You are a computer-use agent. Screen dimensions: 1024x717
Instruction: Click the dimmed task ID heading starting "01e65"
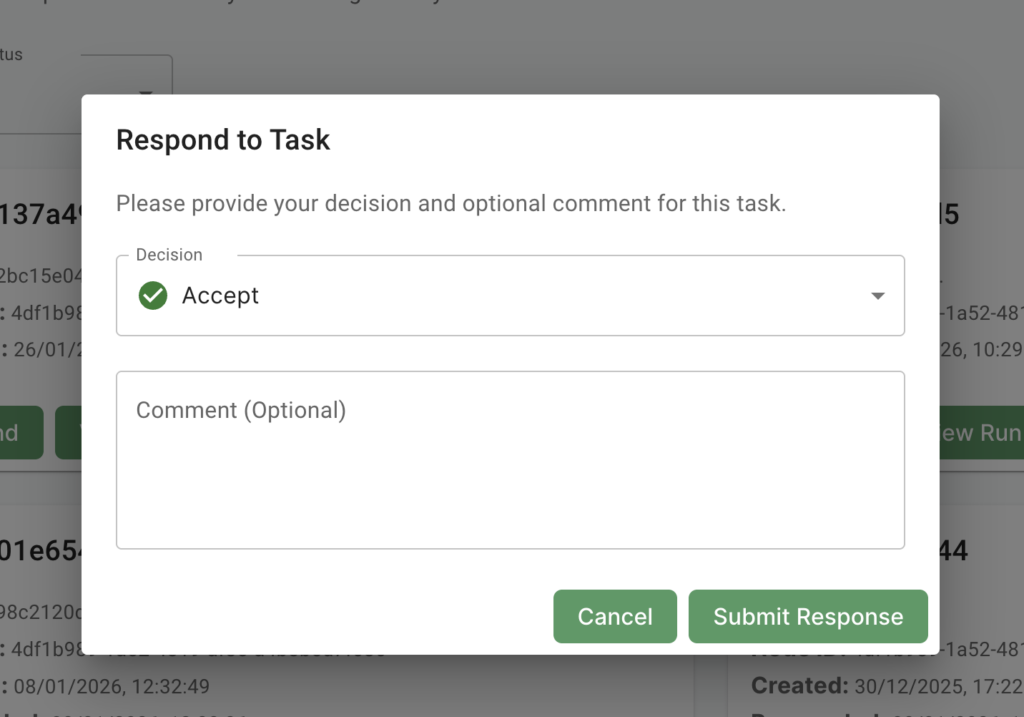[x=40, y=551]
